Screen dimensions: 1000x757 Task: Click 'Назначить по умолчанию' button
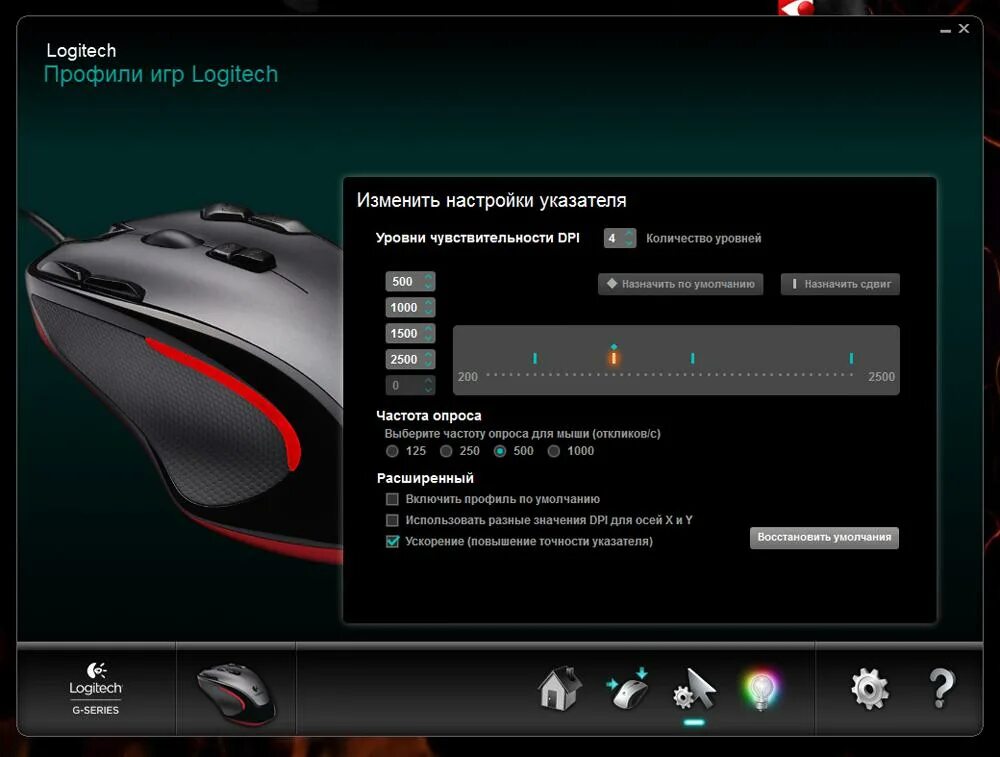(680, 284)
